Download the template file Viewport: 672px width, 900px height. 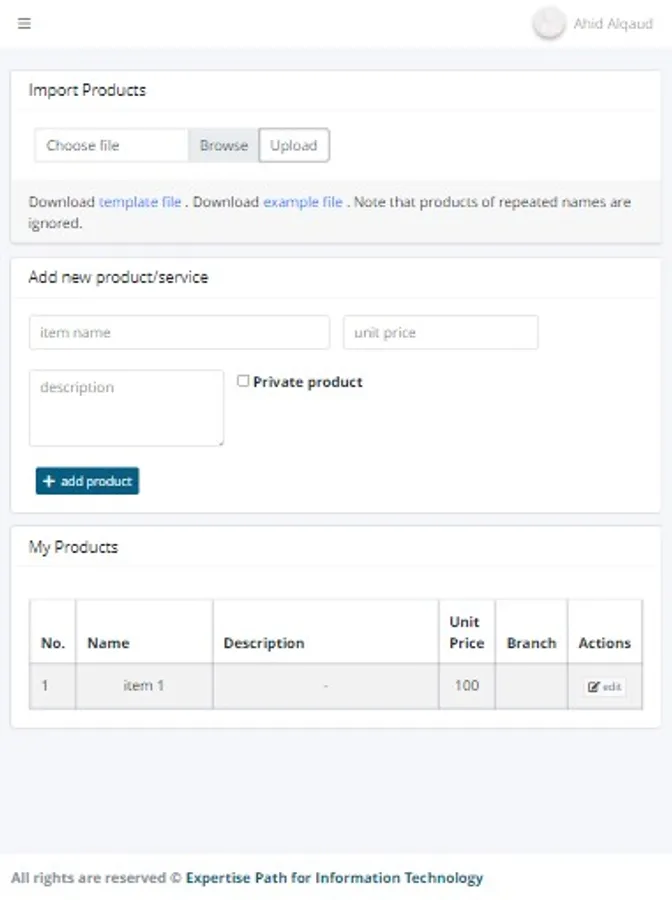140,202
